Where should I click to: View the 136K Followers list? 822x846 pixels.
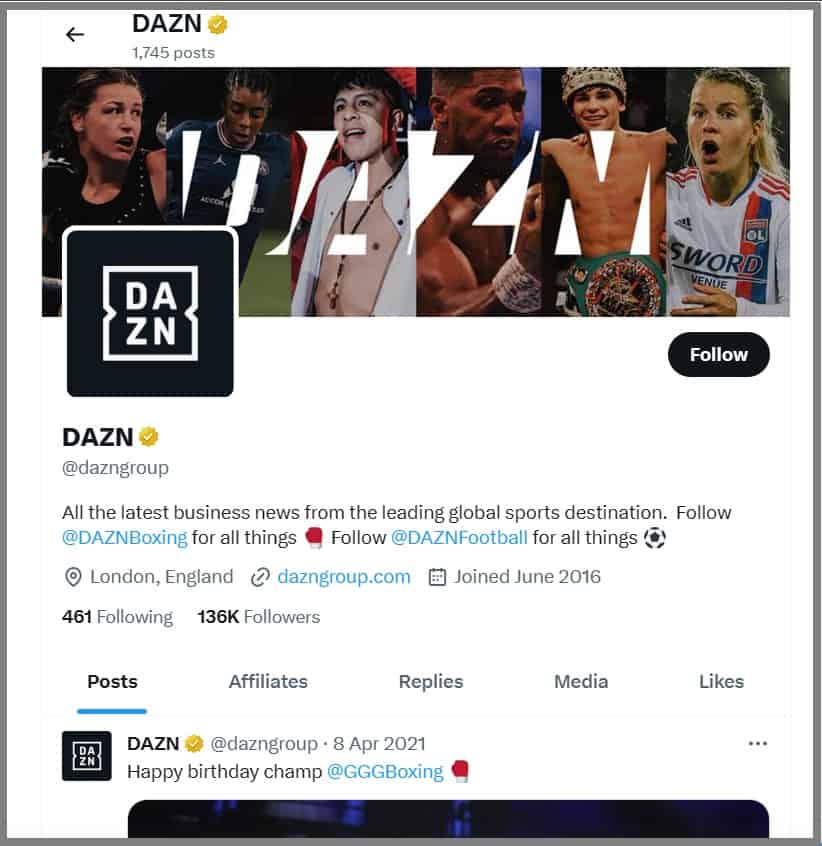(259, 617)
